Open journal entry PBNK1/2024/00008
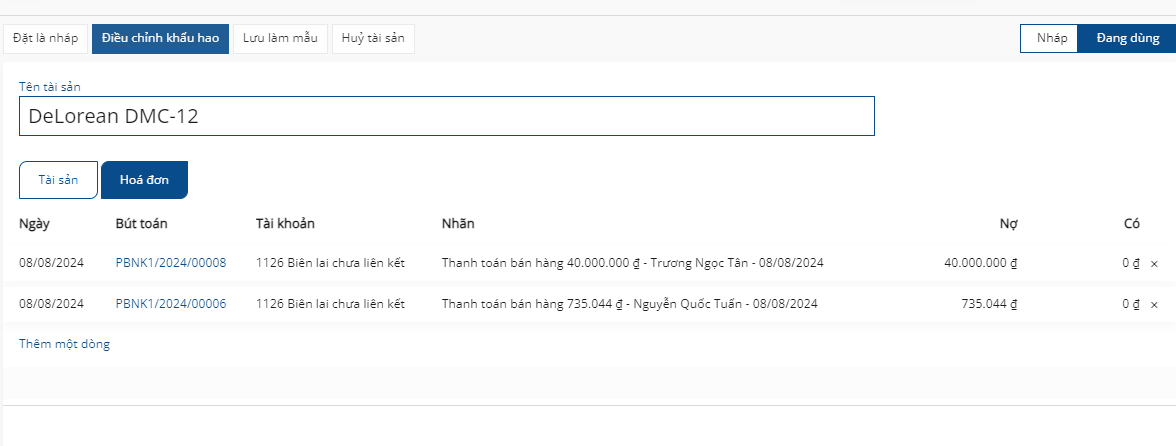The image size is (1176, 446). tap(171, 263)
